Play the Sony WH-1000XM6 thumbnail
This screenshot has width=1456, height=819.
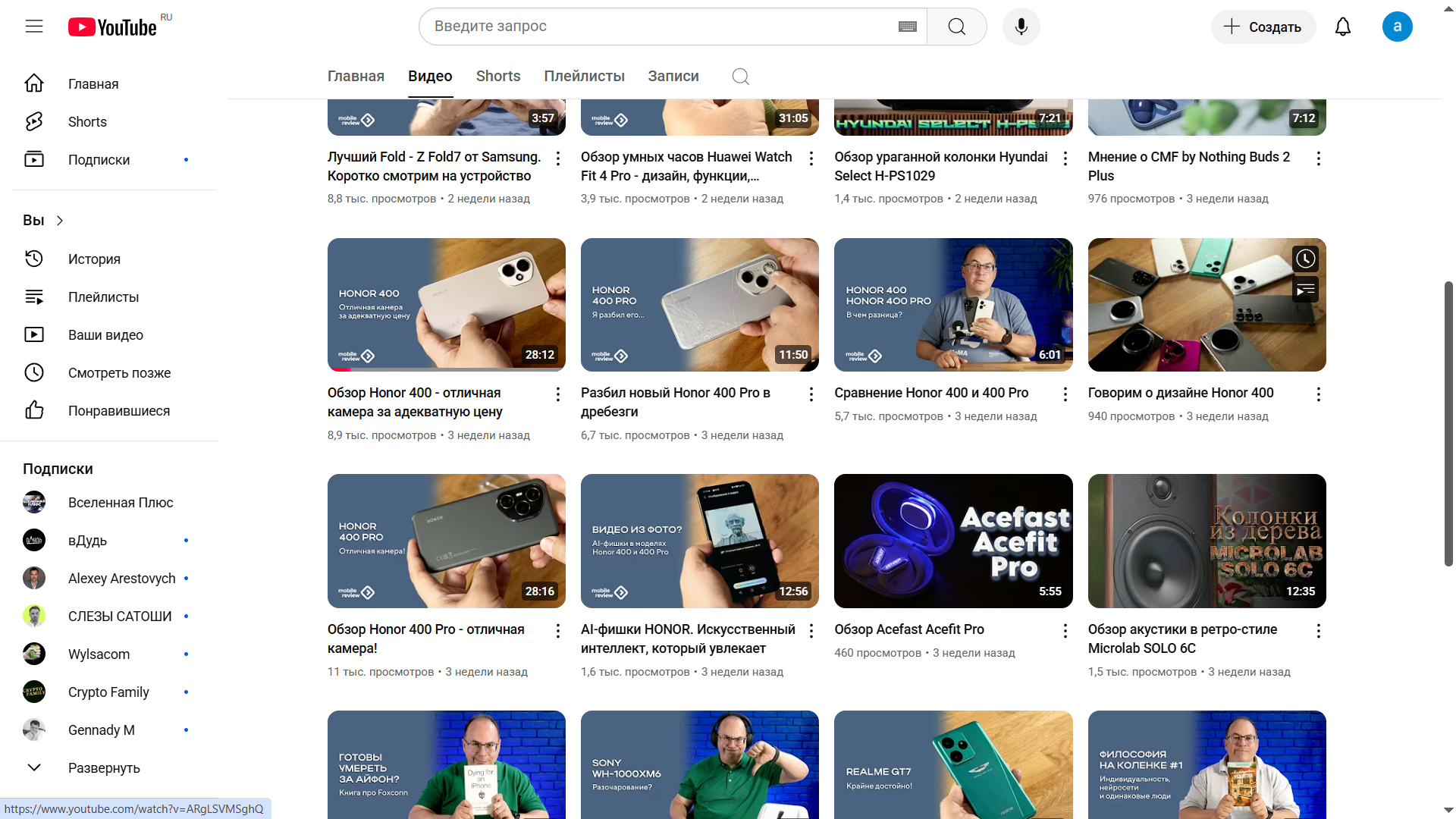700,764
